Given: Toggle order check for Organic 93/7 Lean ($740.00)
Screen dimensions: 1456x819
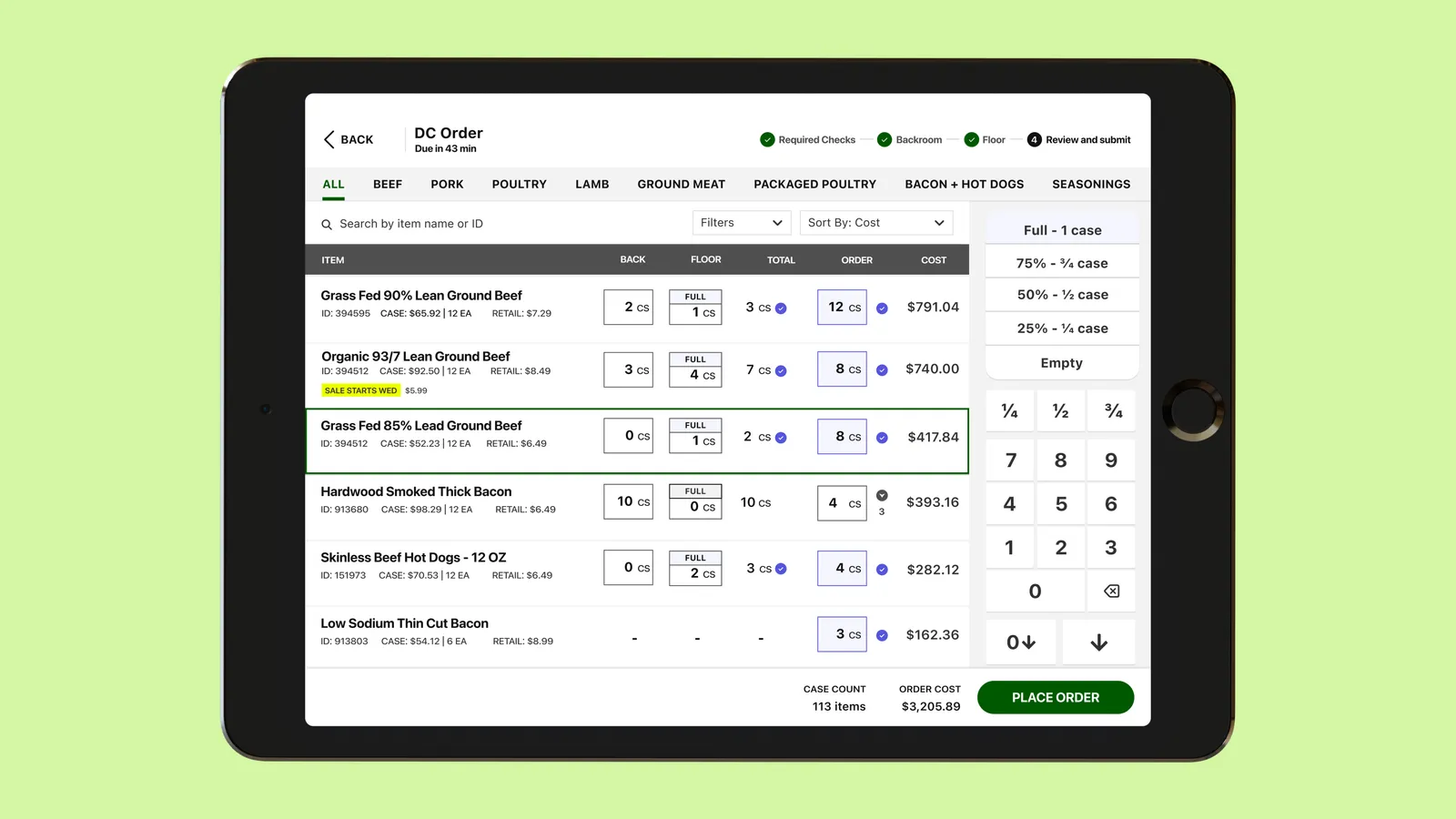Looking at the screenshot, I should (882, 370).
